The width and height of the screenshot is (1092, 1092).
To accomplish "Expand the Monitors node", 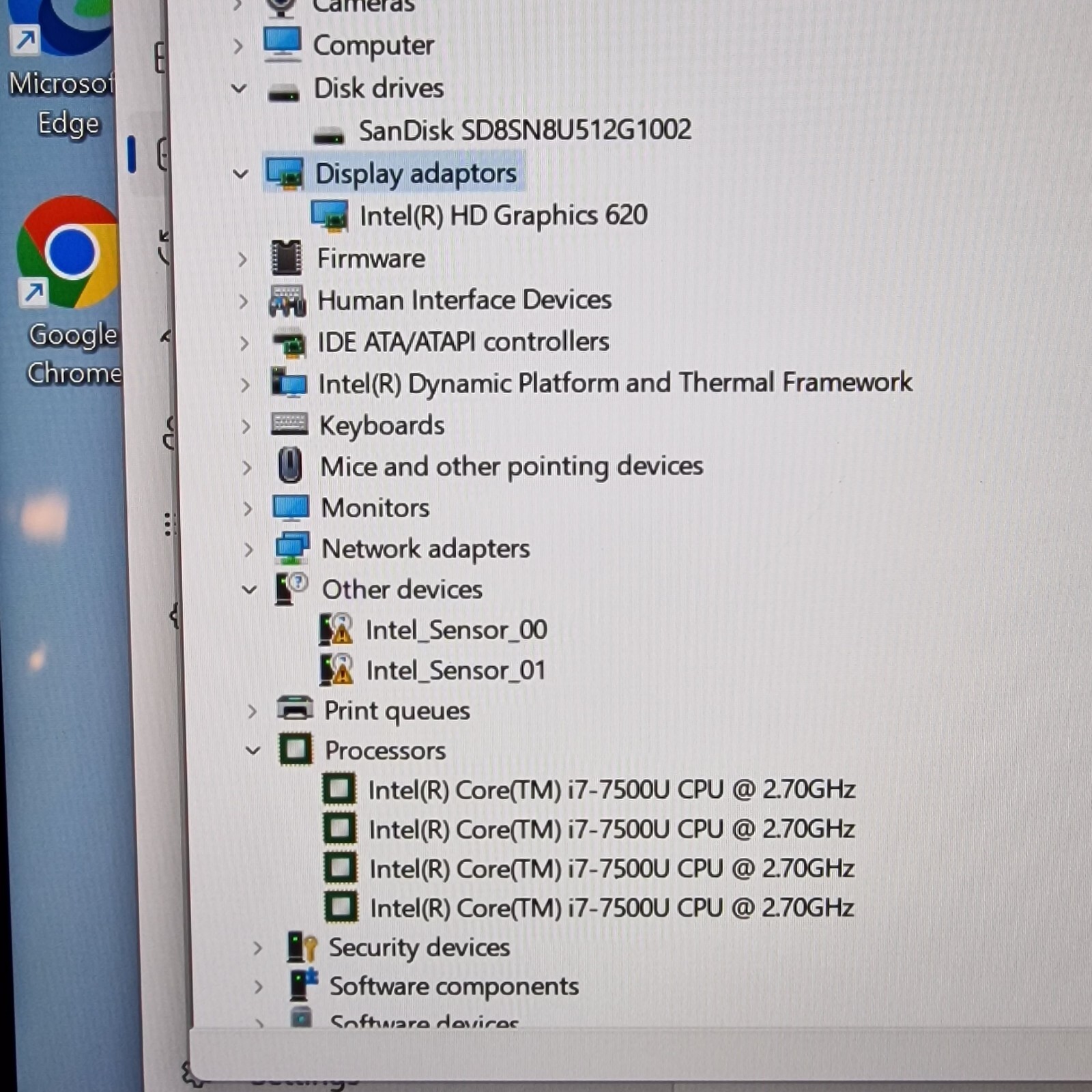I will point(248,508).
